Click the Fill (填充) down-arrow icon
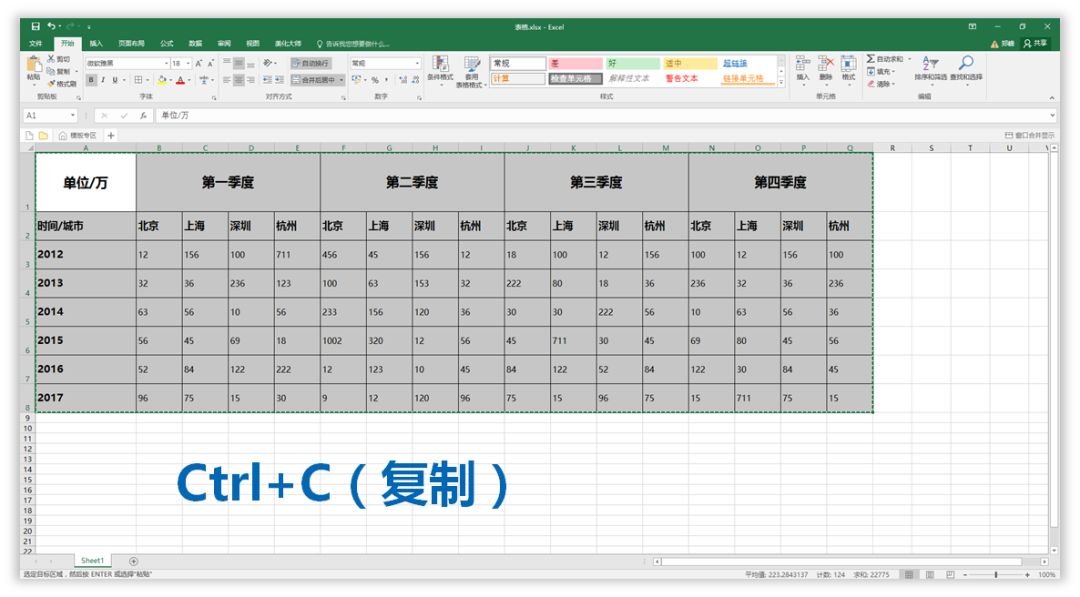 click(871, 72)
